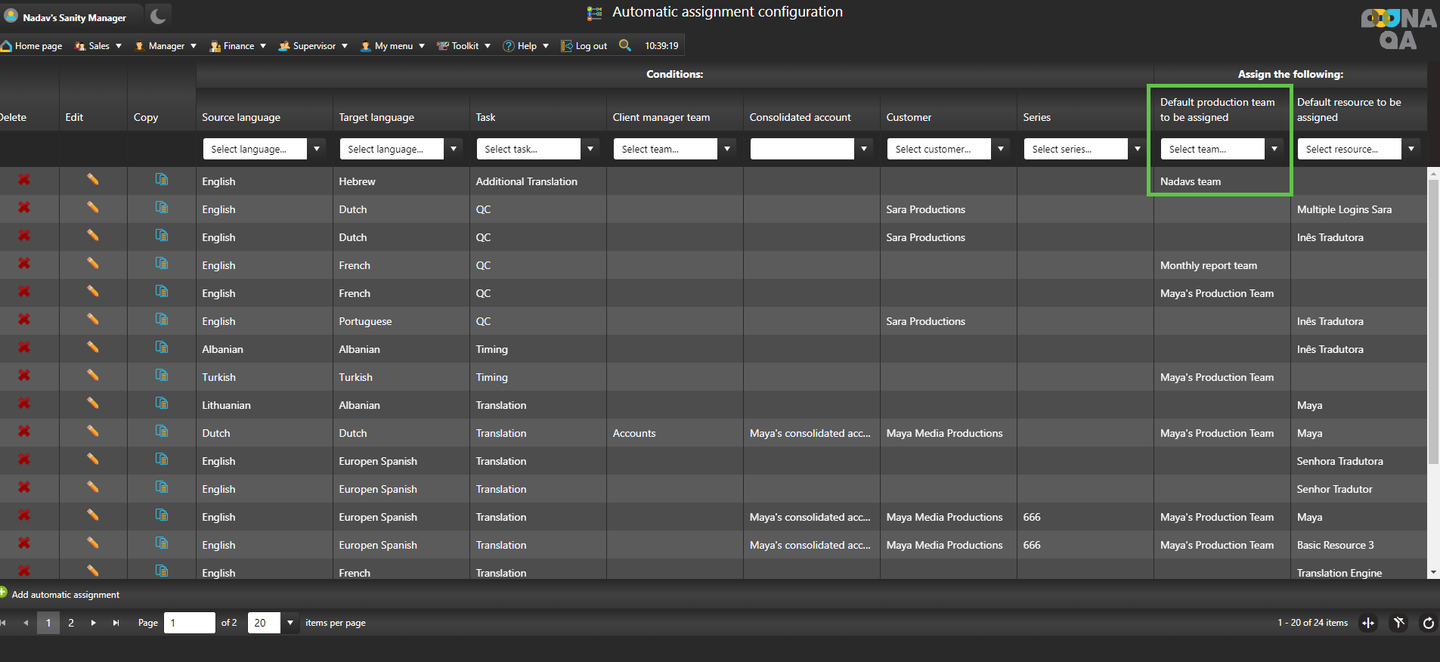Delete the English to Hebrew assignment row
This screenshot has height=662, width=1440.
(24, 180)
